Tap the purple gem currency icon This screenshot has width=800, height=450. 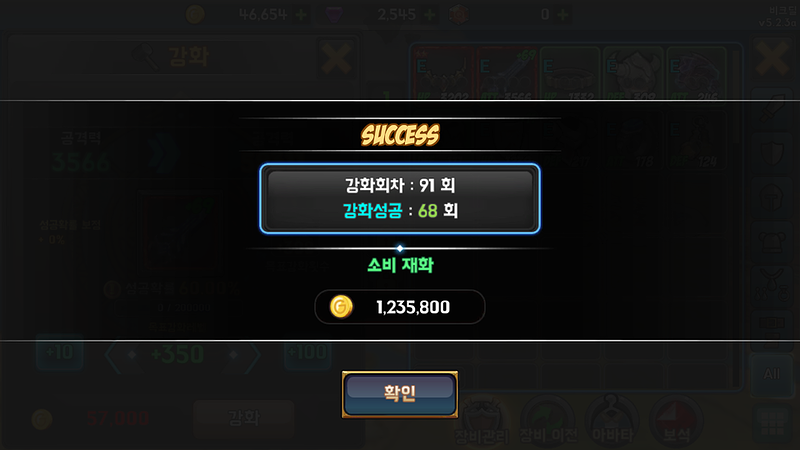coord(335,15)
